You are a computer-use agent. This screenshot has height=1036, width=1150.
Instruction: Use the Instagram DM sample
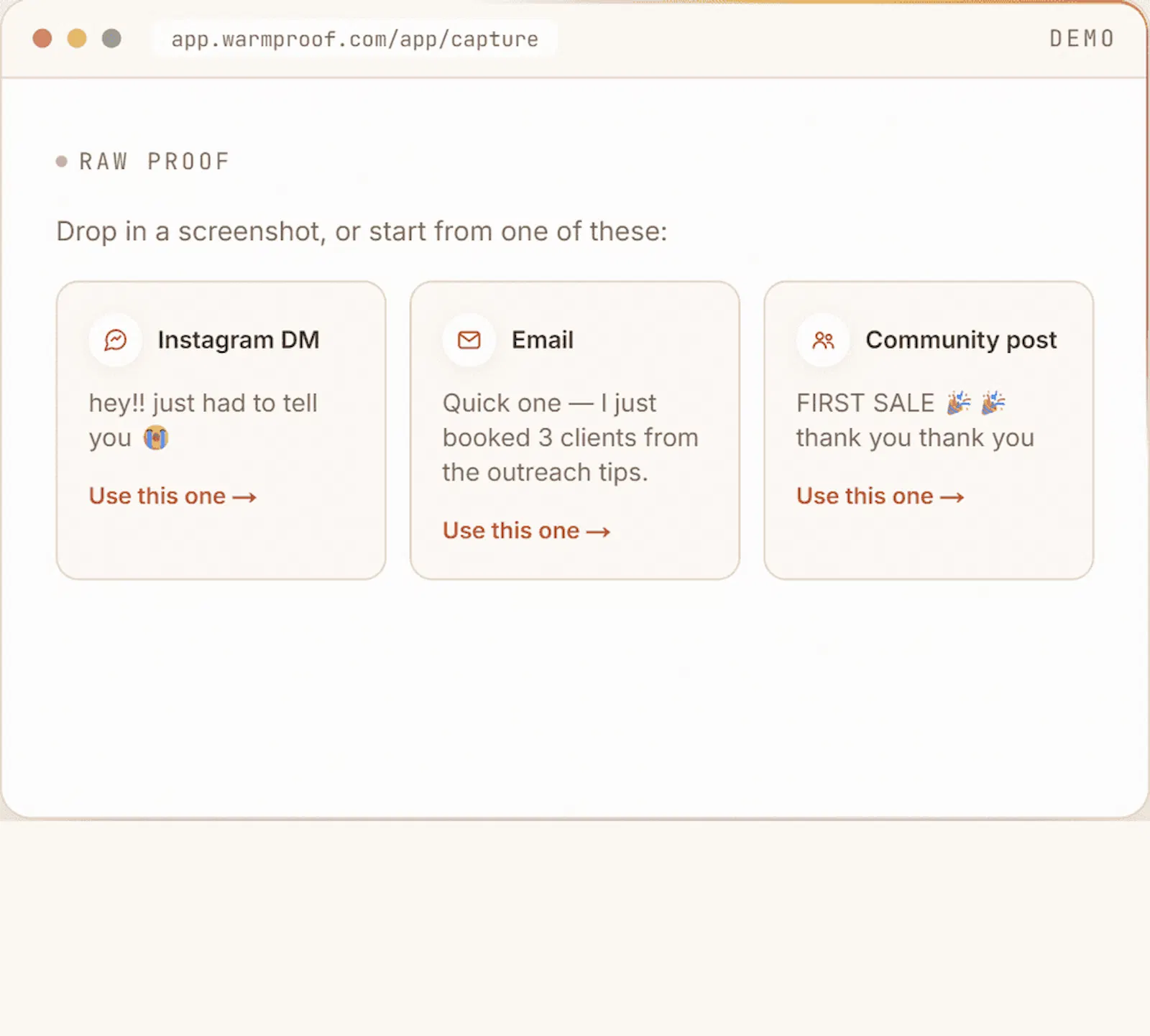[x=172, y=496]
